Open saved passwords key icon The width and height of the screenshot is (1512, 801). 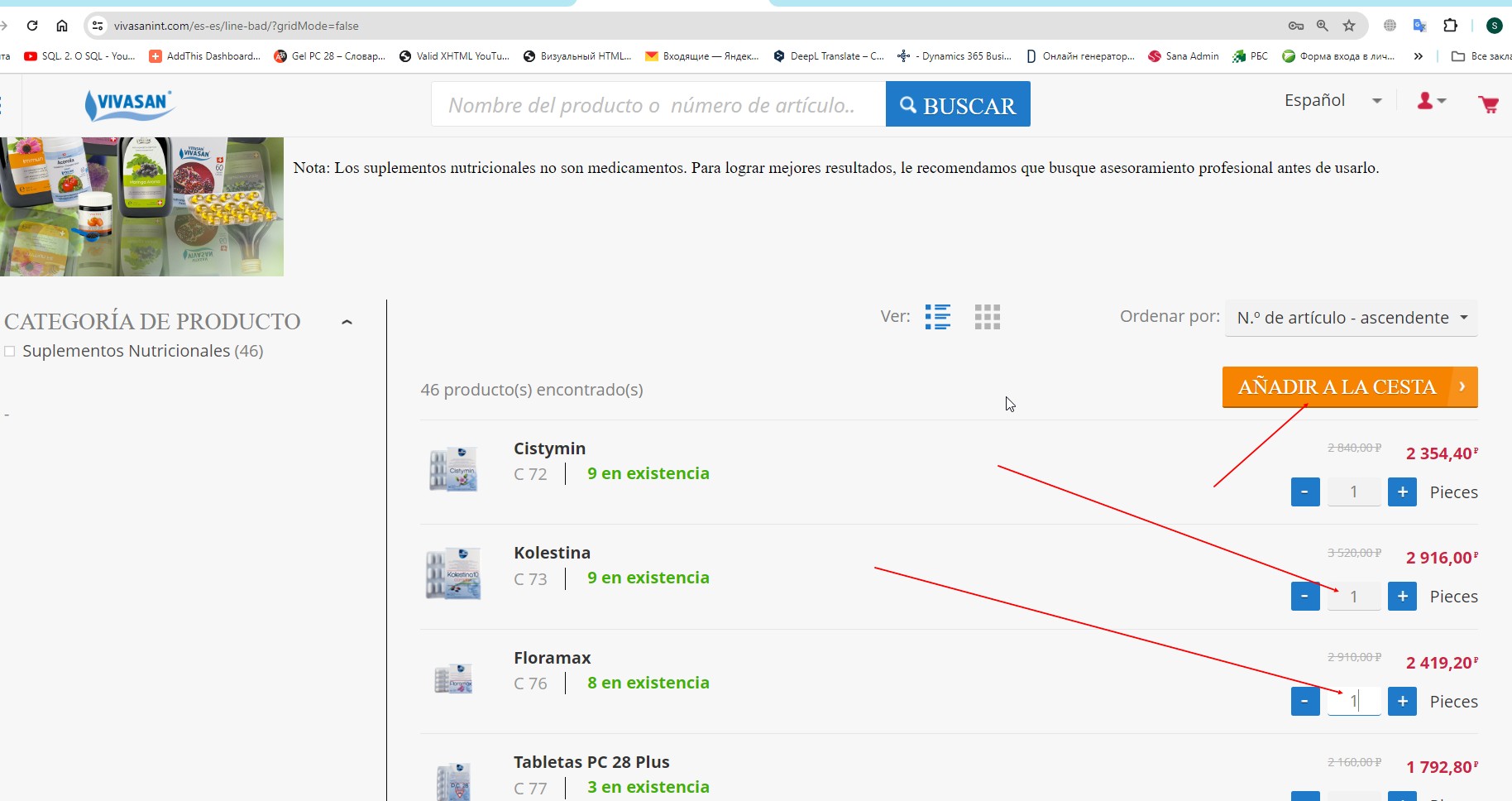coord(1296,26)
